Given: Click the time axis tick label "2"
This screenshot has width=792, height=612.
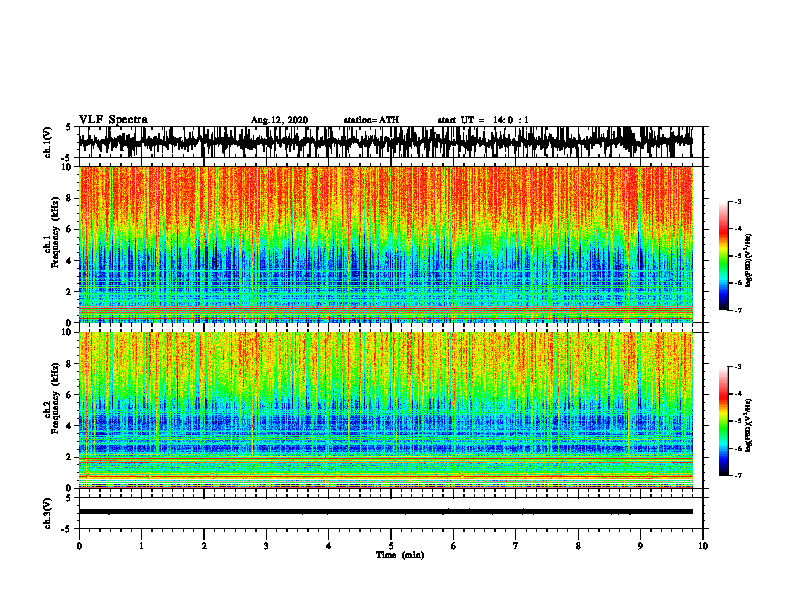Looking at the screenshot, I should (x=204, y=546).
